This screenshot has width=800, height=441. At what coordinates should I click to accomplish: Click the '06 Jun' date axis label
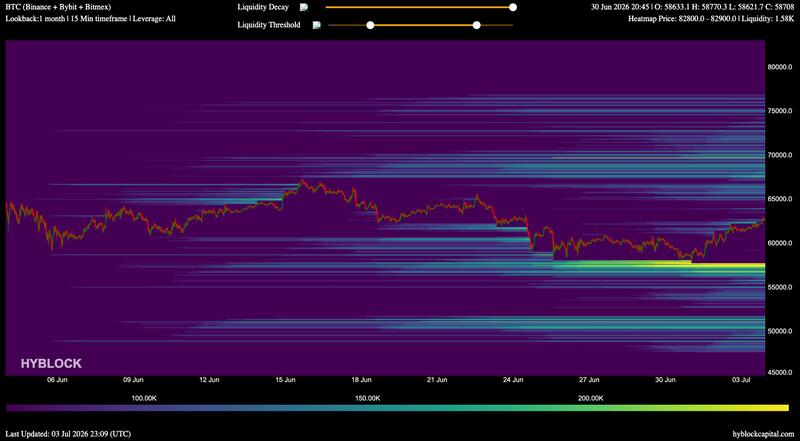[x=57, y=380]
